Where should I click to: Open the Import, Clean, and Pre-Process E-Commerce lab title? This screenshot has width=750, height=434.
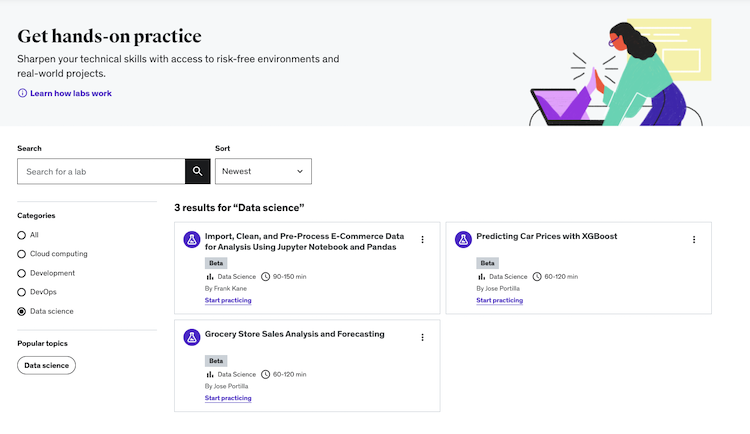(x=304, y=241)
